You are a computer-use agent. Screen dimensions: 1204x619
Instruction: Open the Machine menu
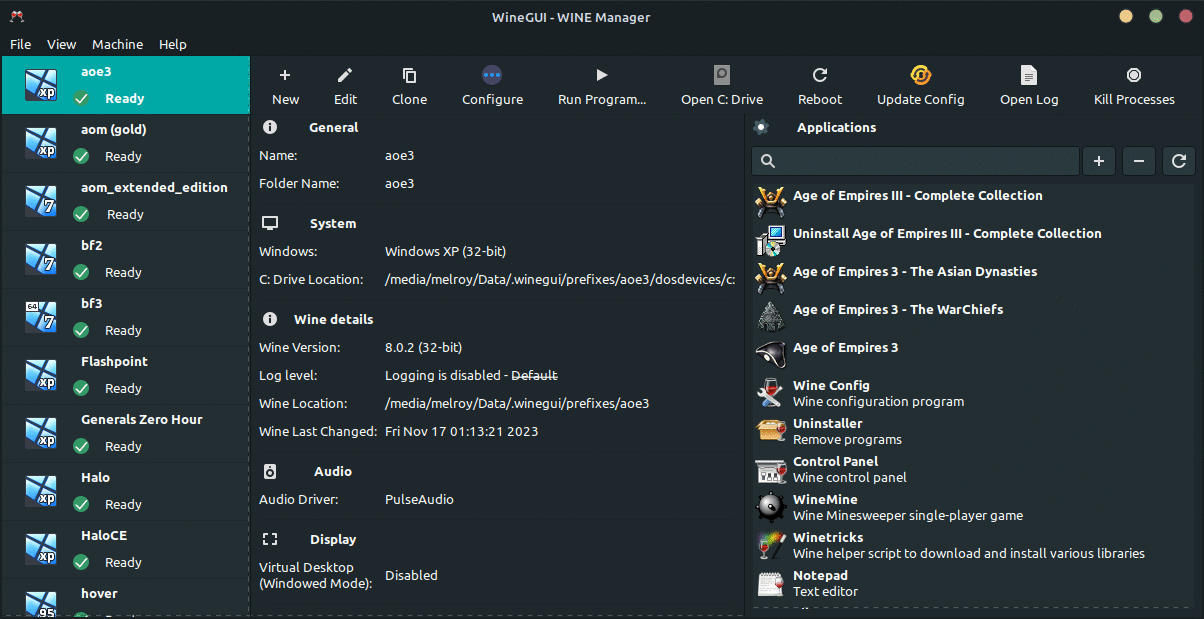117,44
